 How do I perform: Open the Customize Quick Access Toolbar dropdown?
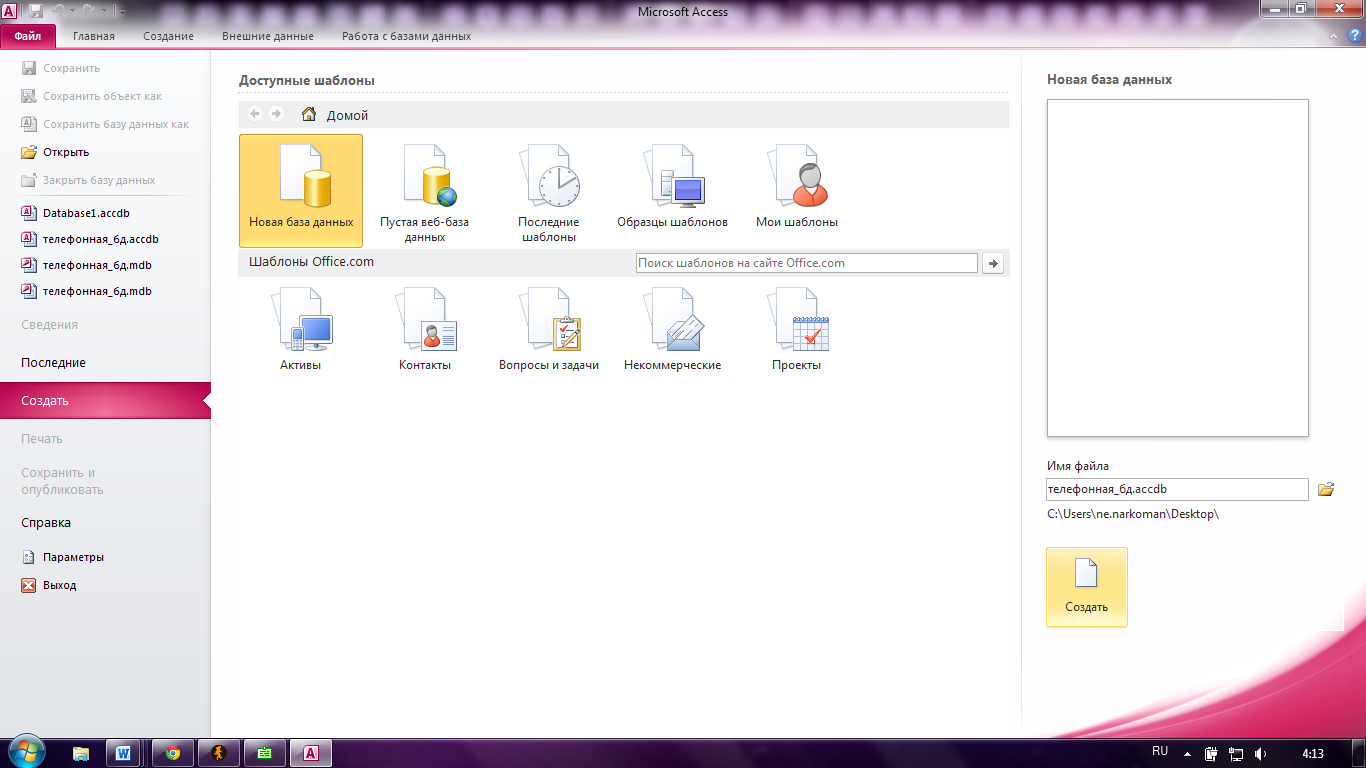[121, 11]
